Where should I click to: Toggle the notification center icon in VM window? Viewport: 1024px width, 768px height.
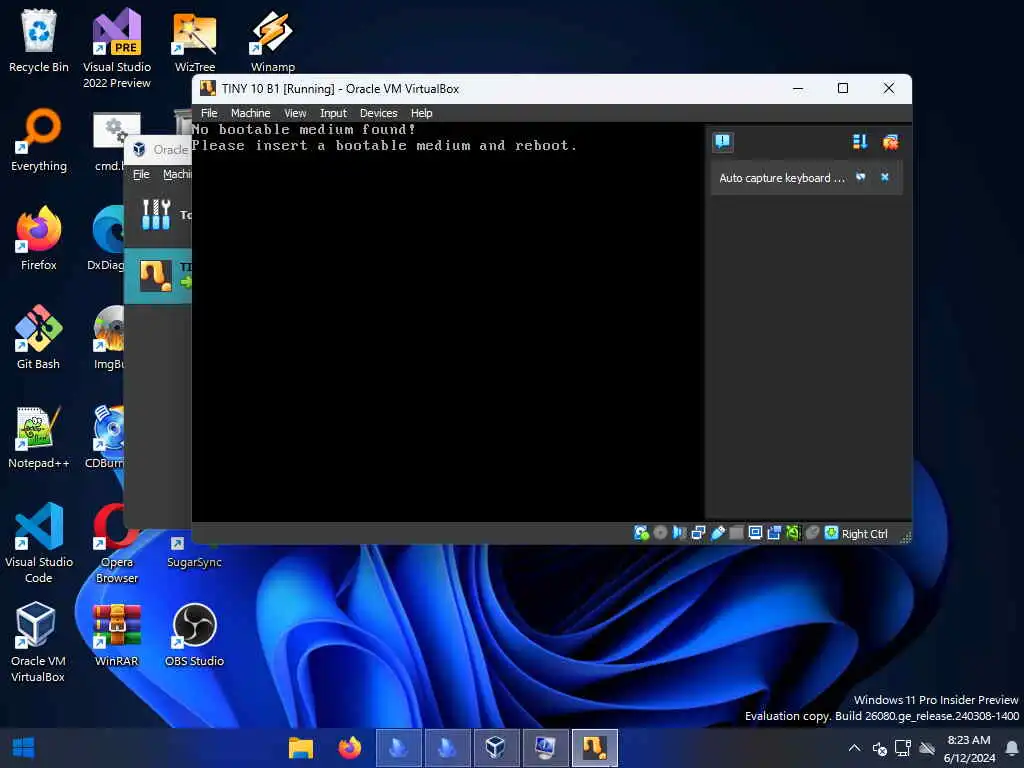coord(723,142)
